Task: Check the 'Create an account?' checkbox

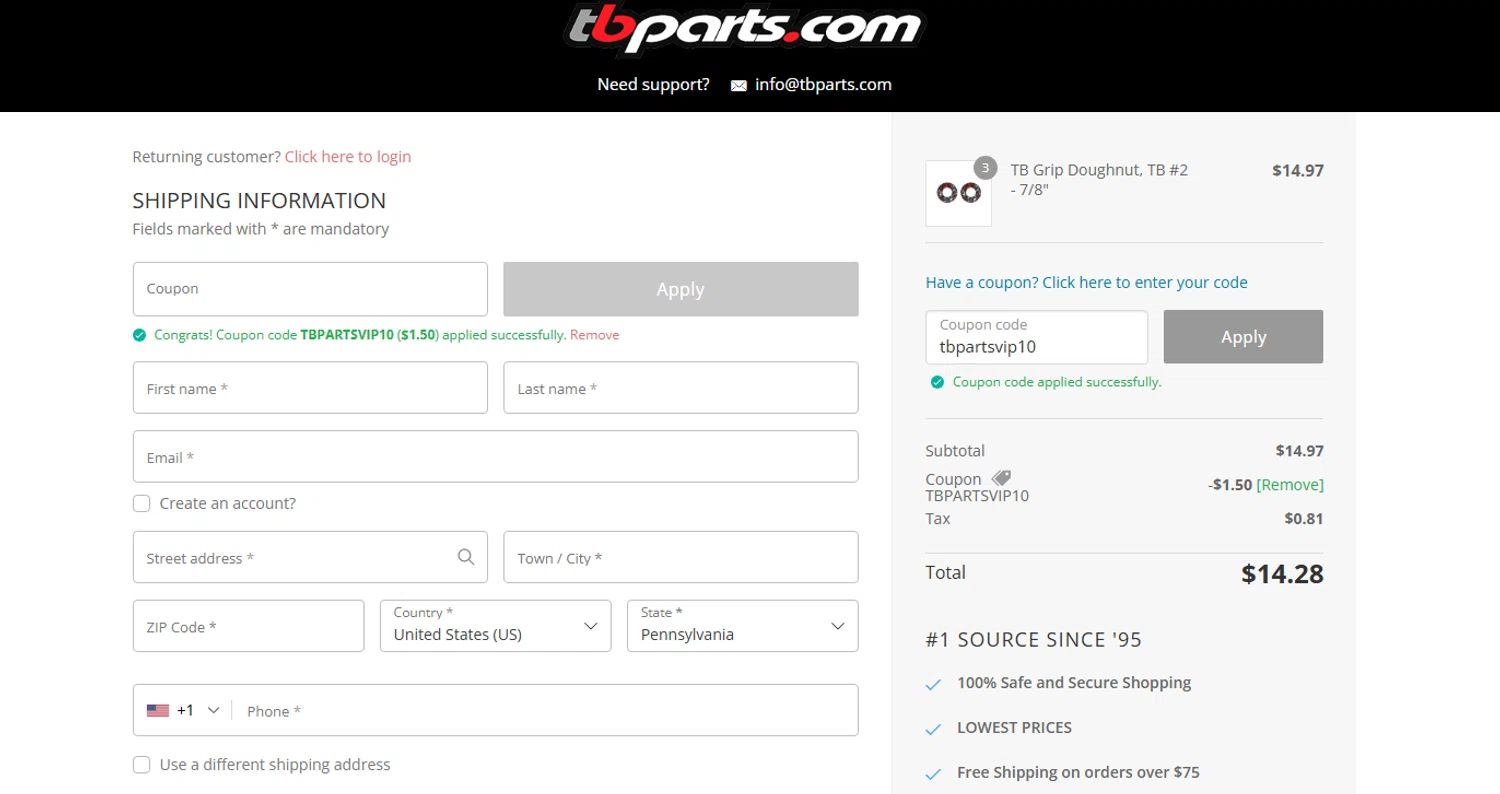Action: [142, 503]
